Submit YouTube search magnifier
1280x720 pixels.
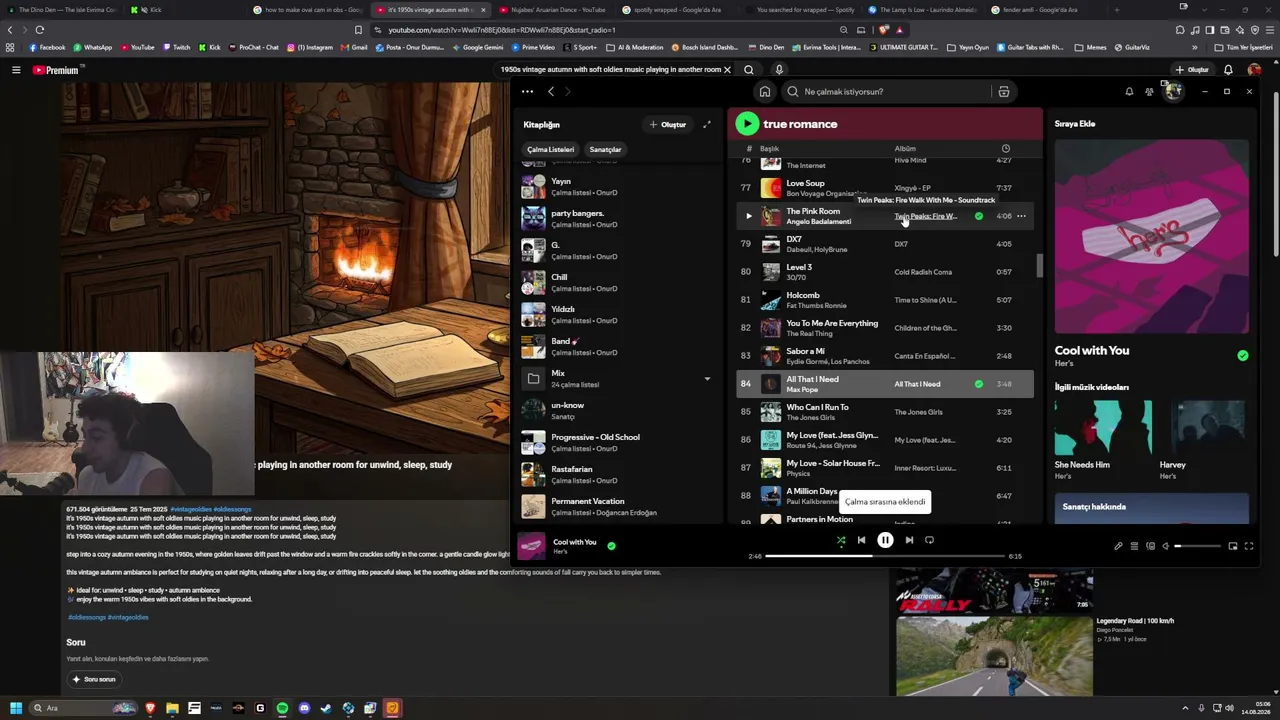coord(749,70)
